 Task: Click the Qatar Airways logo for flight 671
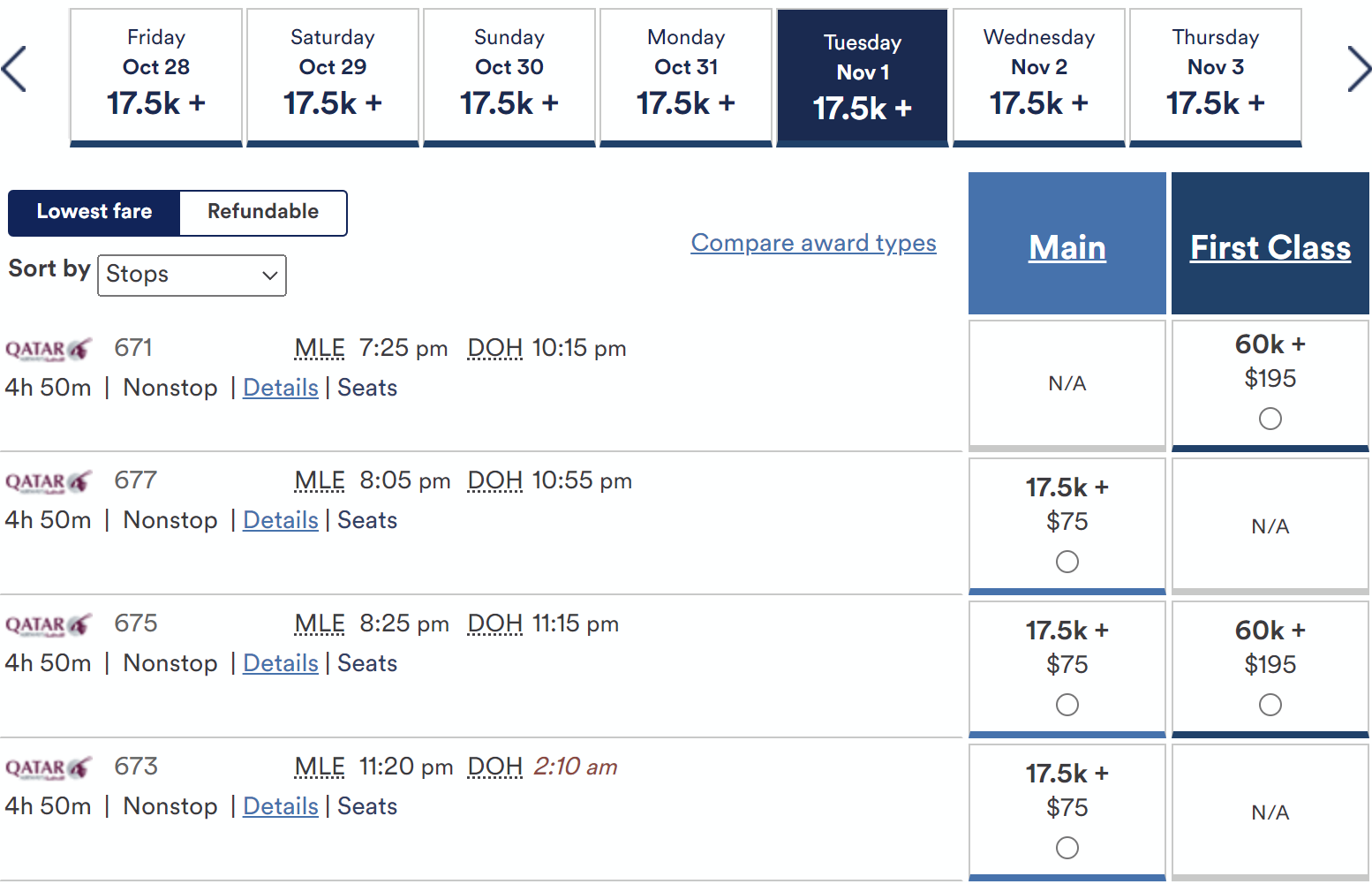click(49, 348)
